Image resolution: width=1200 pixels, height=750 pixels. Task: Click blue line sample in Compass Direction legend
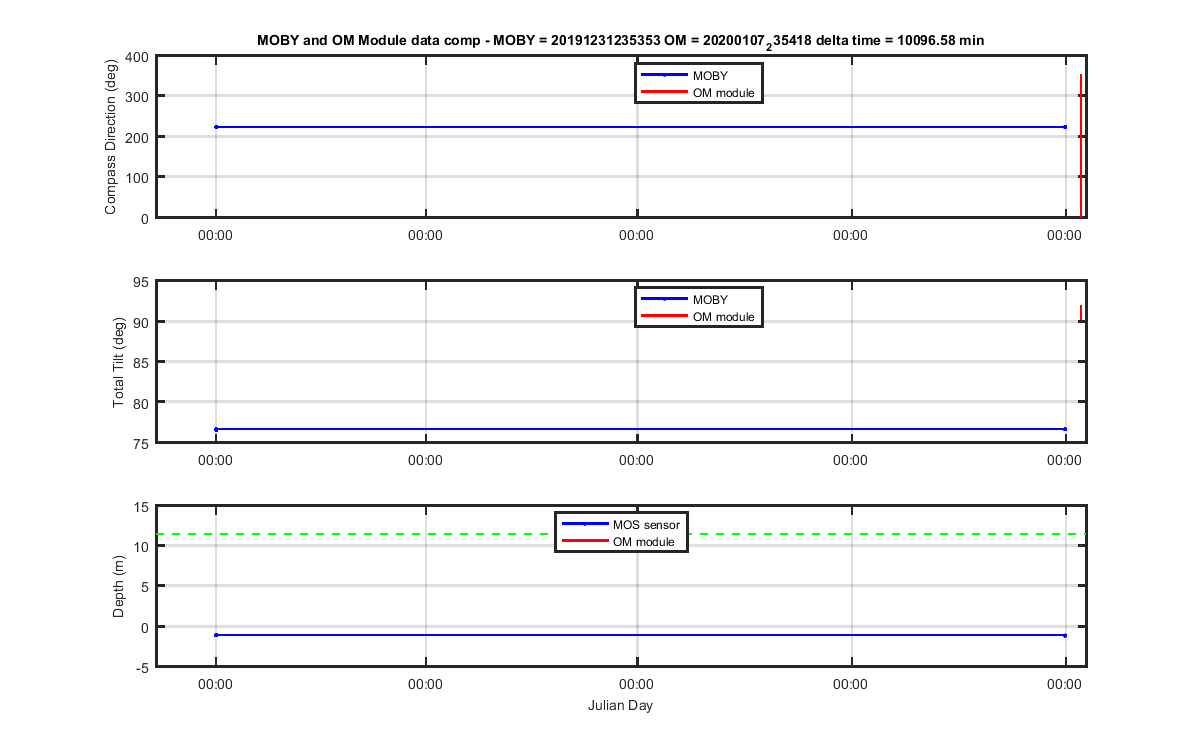pyautogui.click(x=665, y=75)
